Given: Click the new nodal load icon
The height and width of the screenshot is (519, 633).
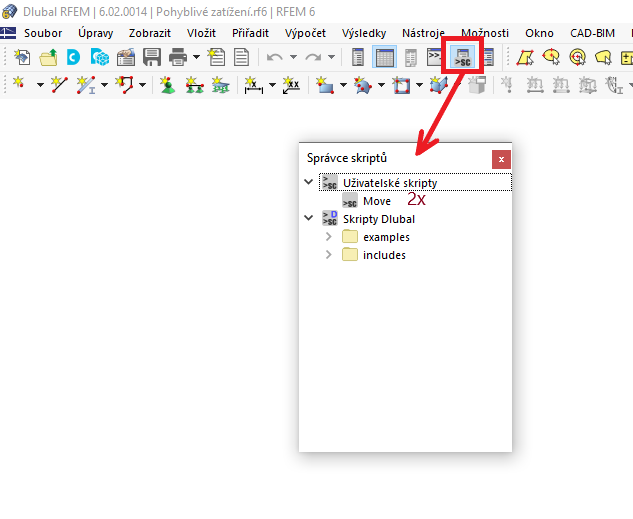Looking at the screenshot, I should click(506, 85).
